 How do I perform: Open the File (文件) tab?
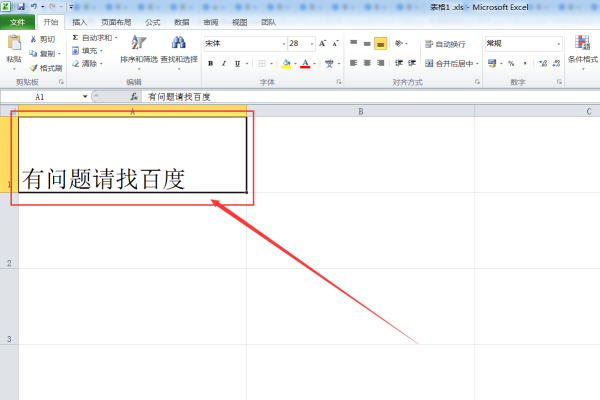[17, 23]
